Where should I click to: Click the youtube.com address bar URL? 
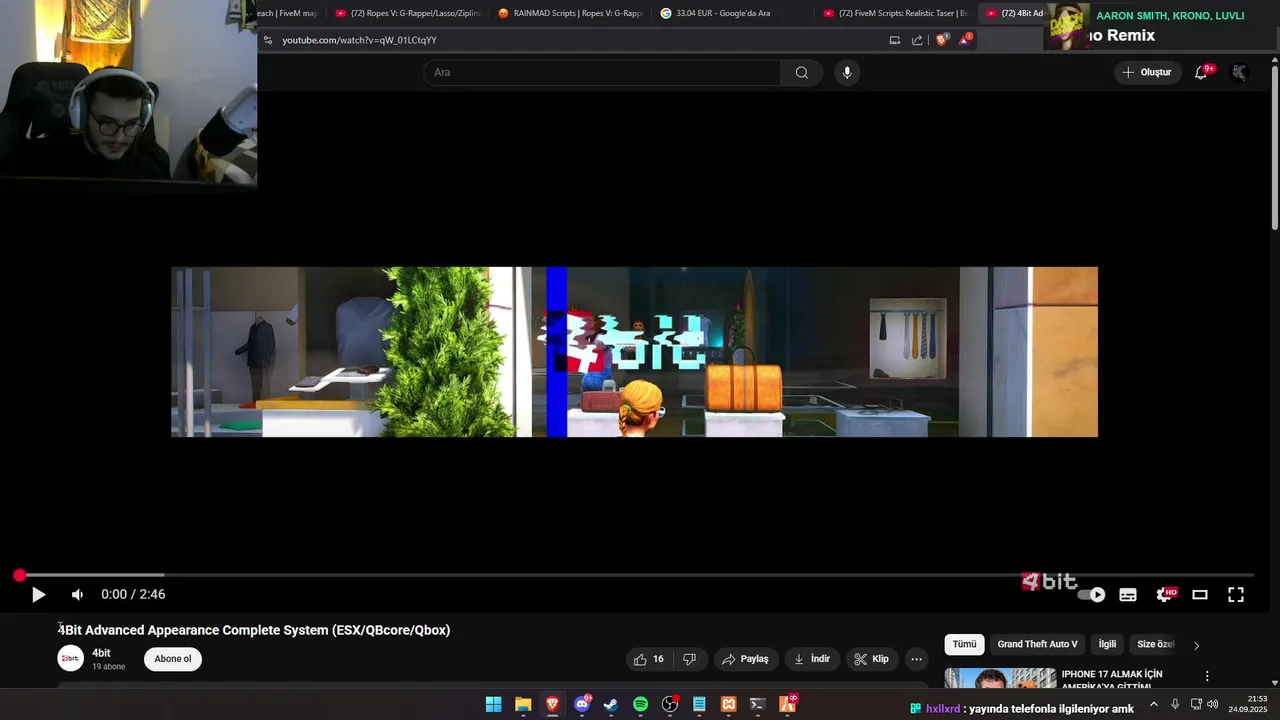click(359, 40)
